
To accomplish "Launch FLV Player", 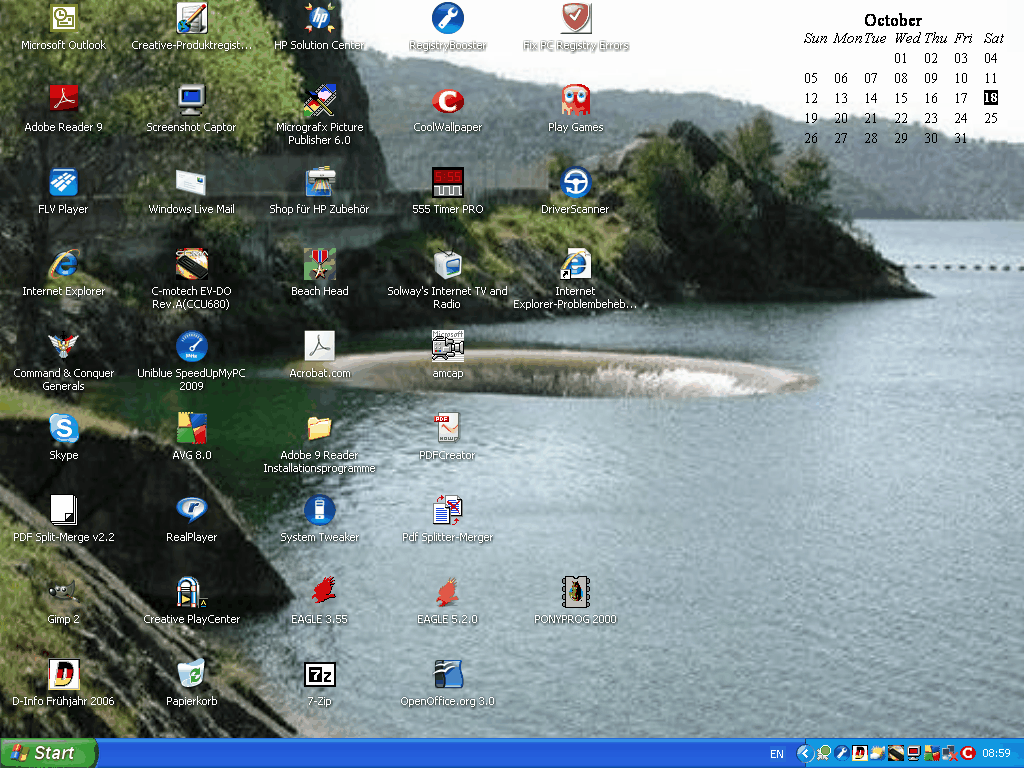I will 63,182.
